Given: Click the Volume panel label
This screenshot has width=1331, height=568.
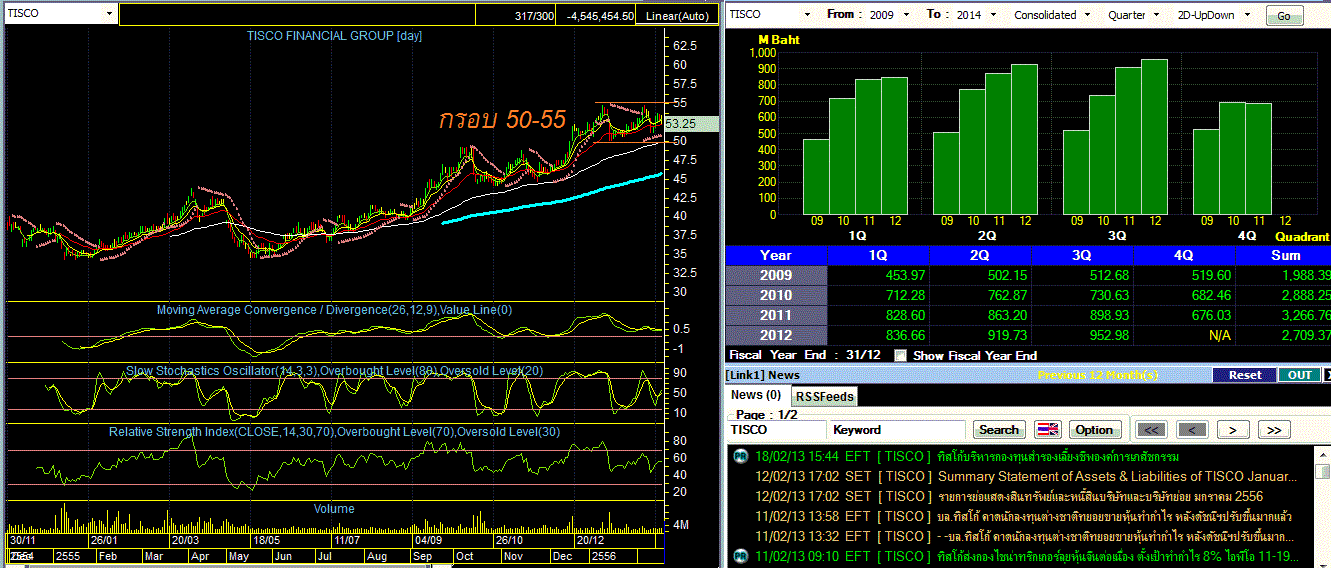Looking at the screenshot, I should tap(334, 509).
